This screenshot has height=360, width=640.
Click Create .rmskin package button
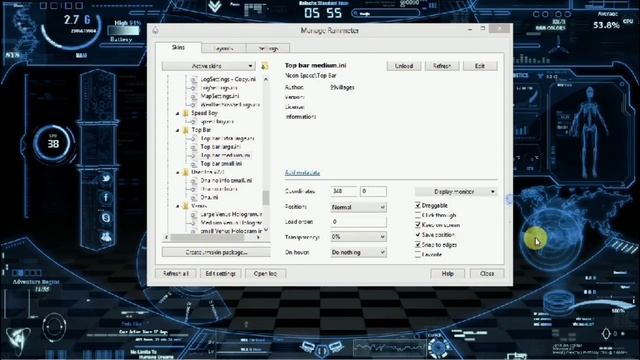[x=216, y=252]
